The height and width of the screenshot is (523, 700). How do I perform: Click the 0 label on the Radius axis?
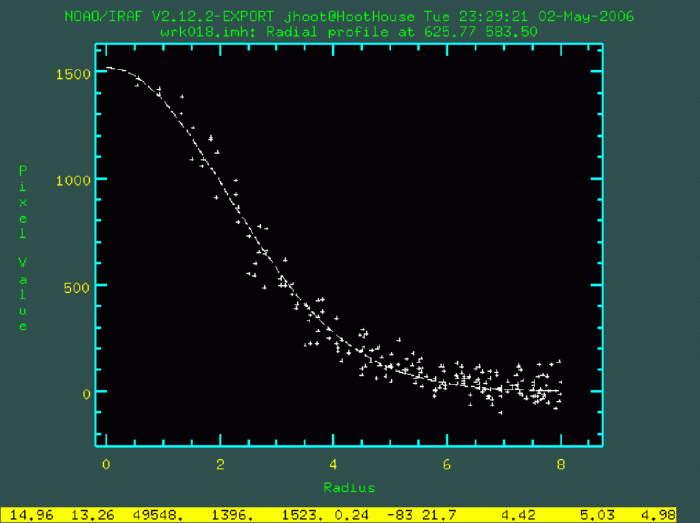[x=106, y=465]
